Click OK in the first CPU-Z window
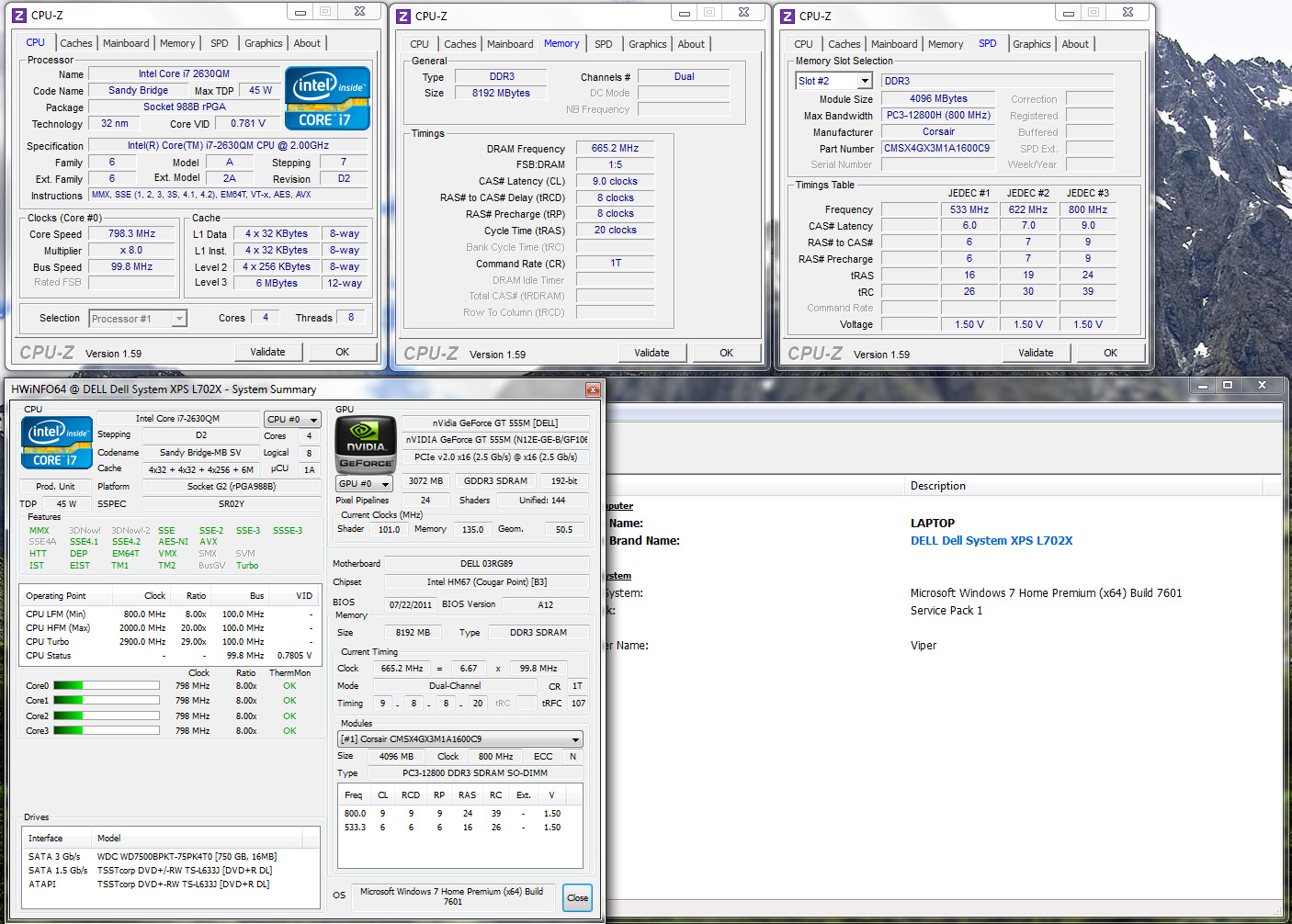 (342, 352)
